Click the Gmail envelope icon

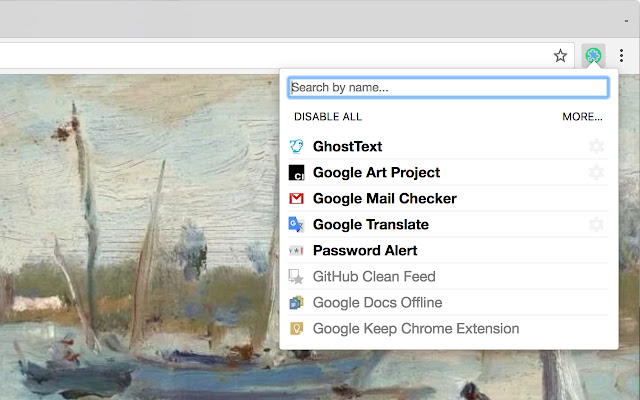click(296, 199)
